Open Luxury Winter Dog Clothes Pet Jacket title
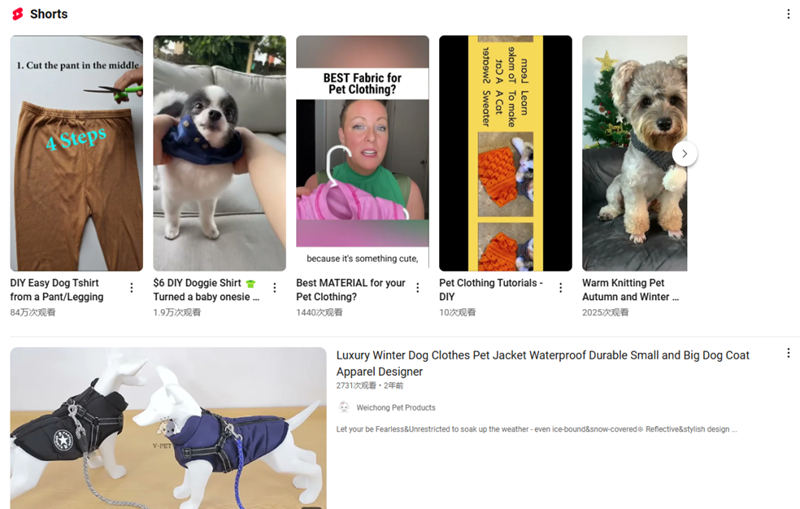This screenshot has height=509, width=800. pyautogui.click(x=542, y=363)
